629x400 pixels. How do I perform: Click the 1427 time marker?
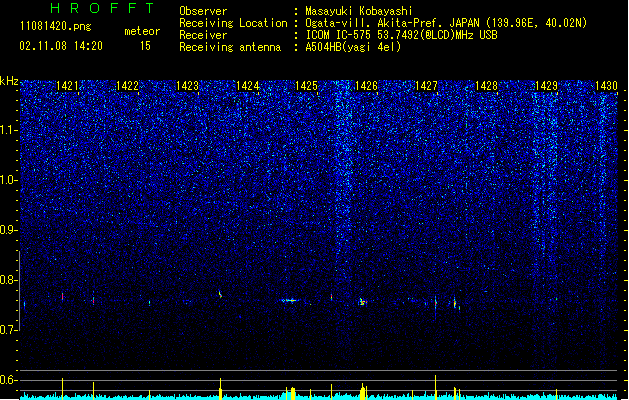tap(426, 86)
